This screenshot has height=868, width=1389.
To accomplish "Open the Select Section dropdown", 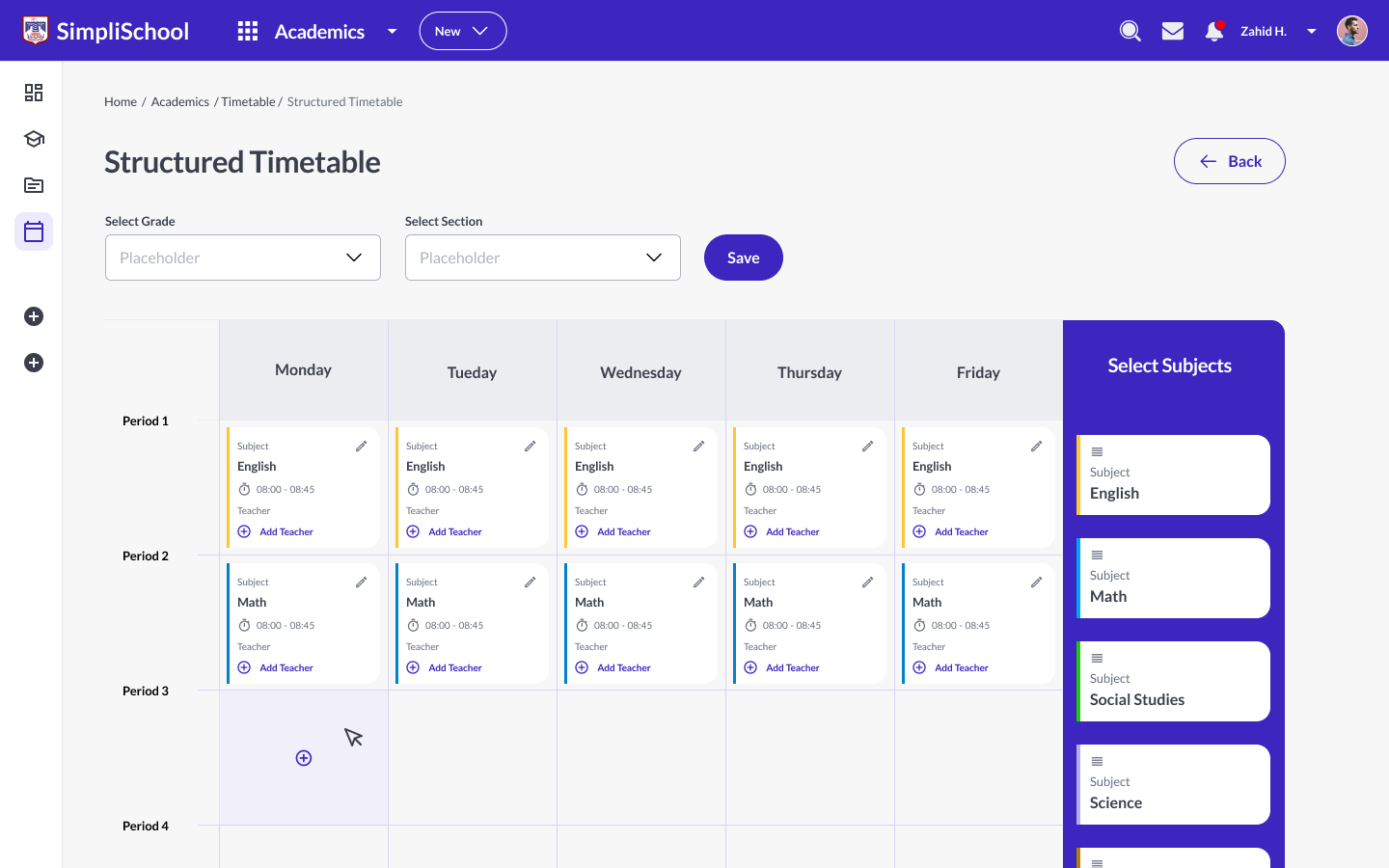I will coord(543,258).
